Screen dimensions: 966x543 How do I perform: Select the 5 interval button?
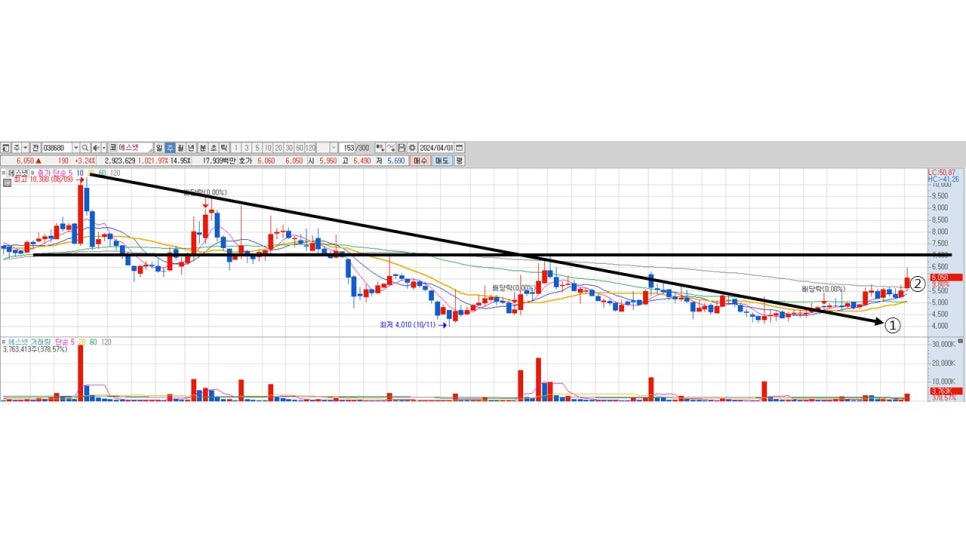pyautogui.click(x=257, y=148)
